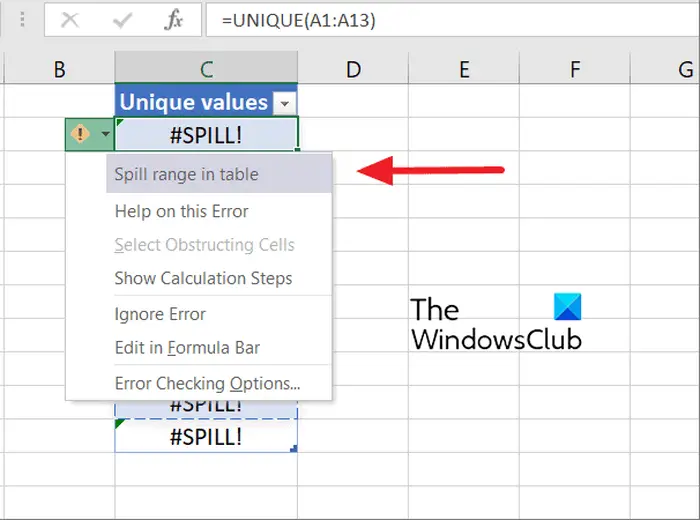Expand the error indicator dropdown arrow
700x520 pixels.
click(x=105, y=133)
